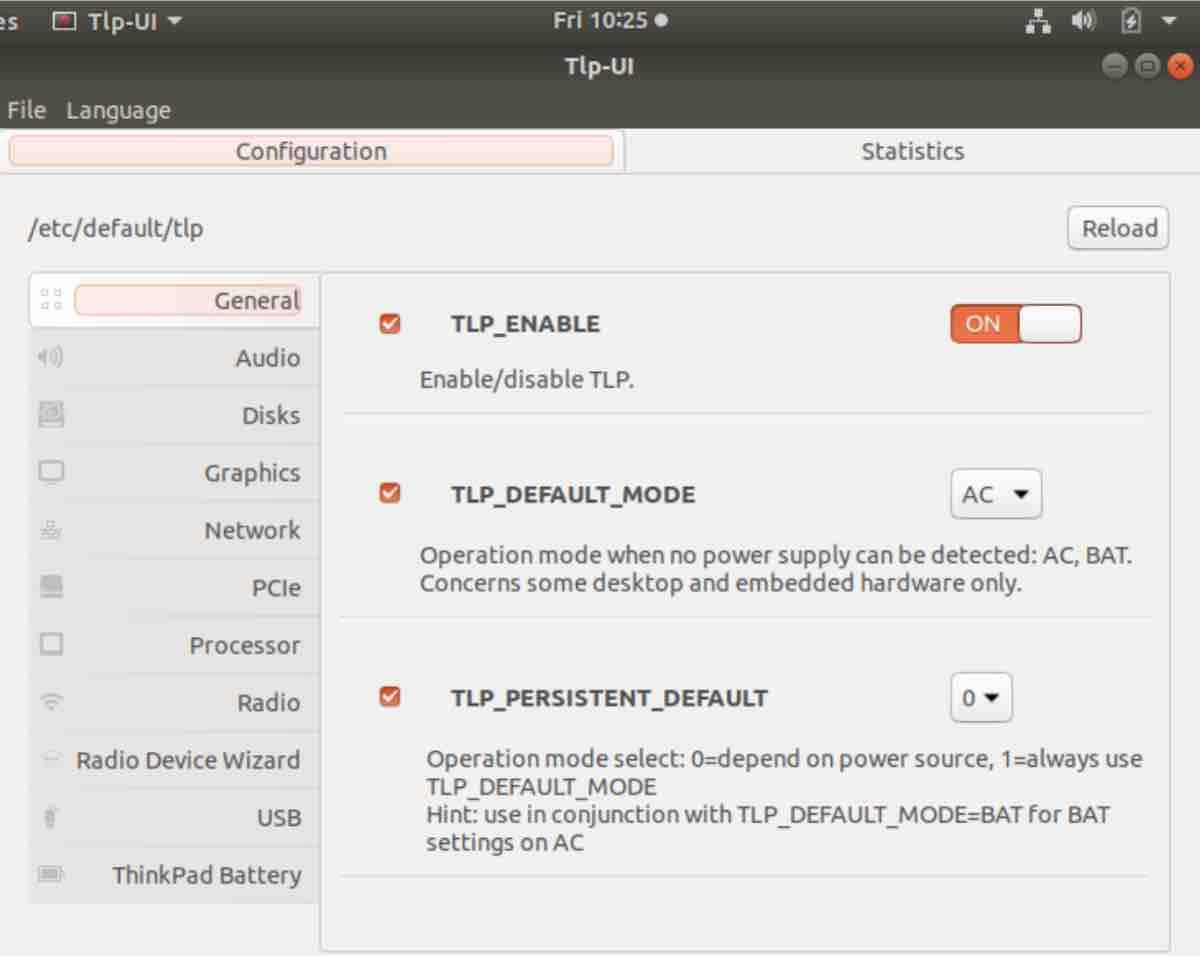
Task: Click the TLP_DEFAULT_MODE label
Action: 573,494
